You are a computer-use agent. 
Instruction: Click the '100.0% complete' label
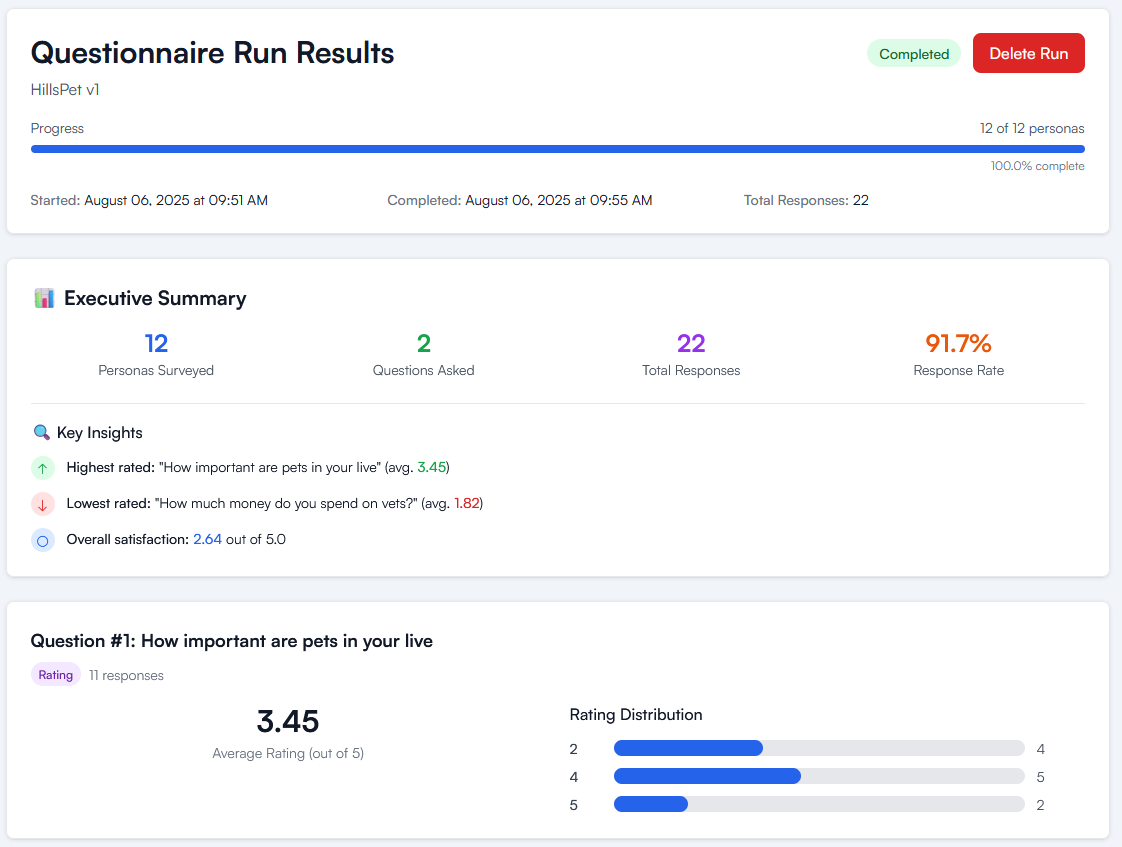[x=1038, y=166]
